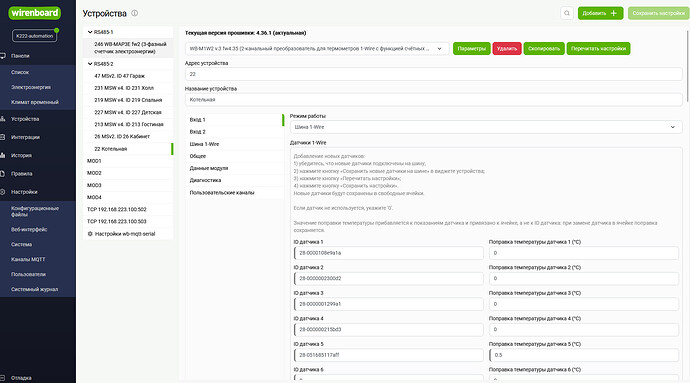Image resolution: width=690 pixels, height=383 pixels.
Task: Open the Вход 1 tab
Action: (x=235, y=120)
